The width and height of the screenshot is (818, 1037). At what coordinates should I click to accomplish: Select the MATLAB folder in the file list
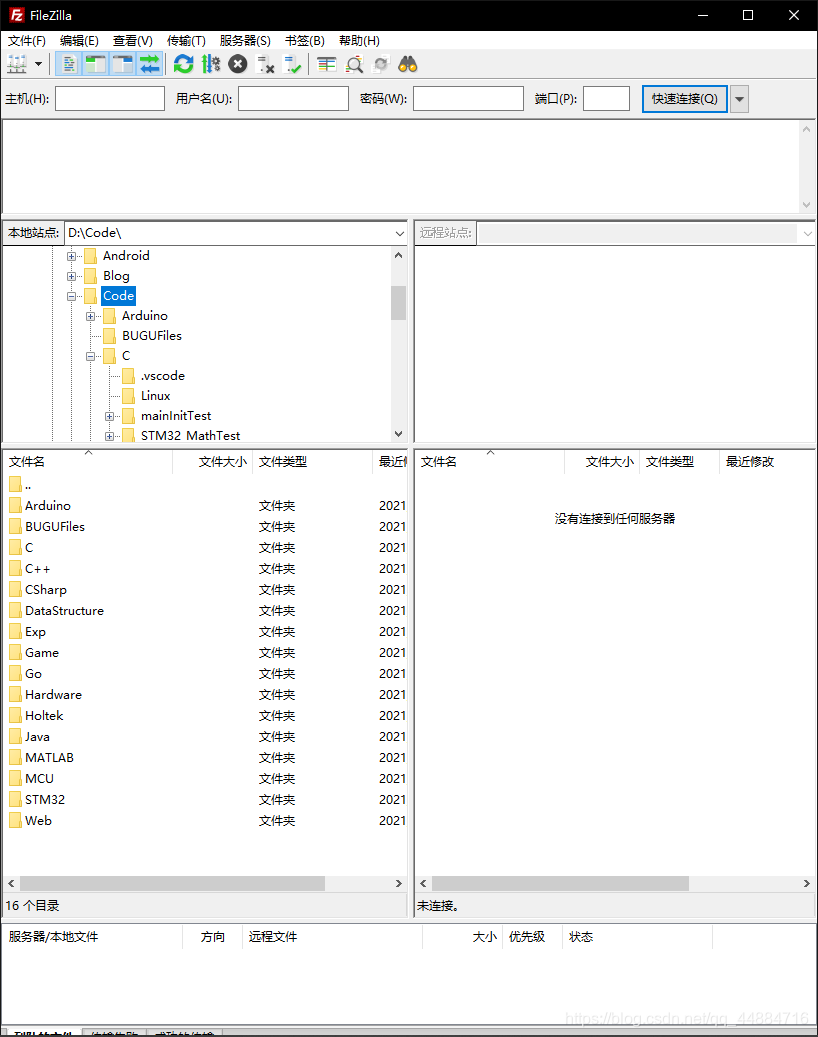[50, 758]
